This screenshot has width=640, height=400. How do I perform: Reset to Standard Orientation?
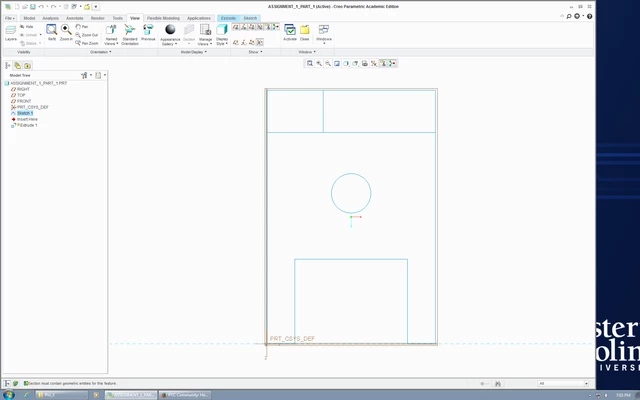pos(130,34)
